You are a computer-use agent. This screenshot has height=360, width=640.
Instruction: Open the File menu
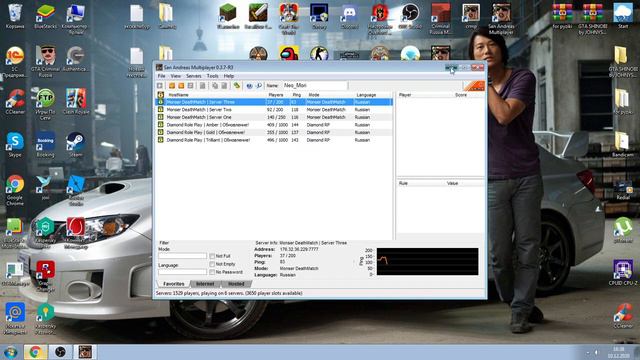pos(162,76)
